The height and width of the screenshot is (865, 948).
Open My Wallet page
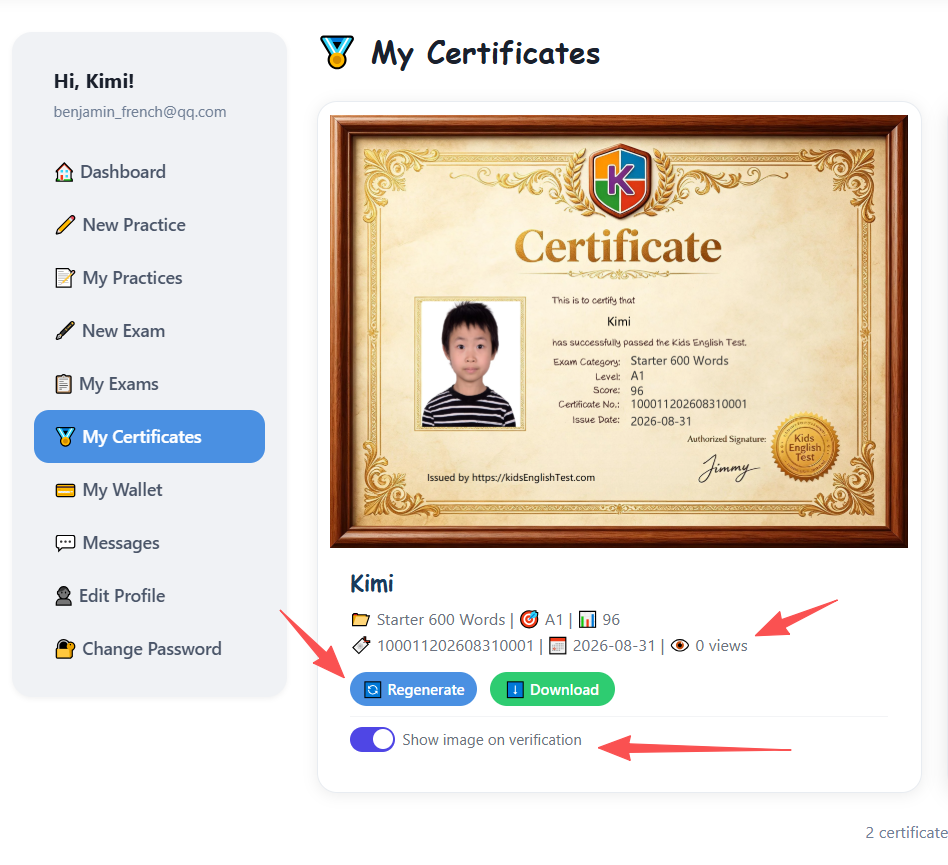pos(149,490)
